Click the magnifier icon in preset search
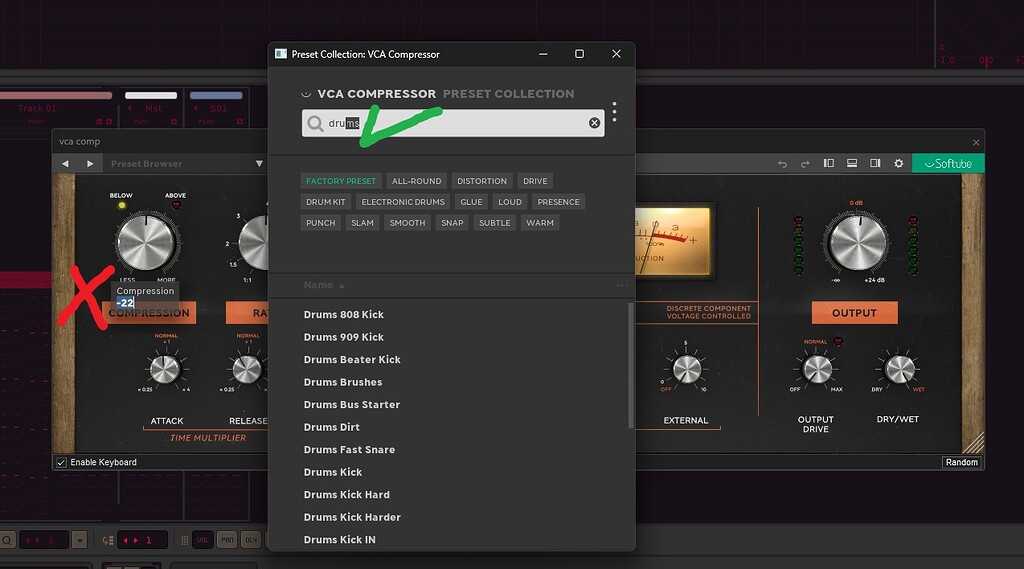The image size is (1024, 569). pyautogui.click(x=315, y=123)
